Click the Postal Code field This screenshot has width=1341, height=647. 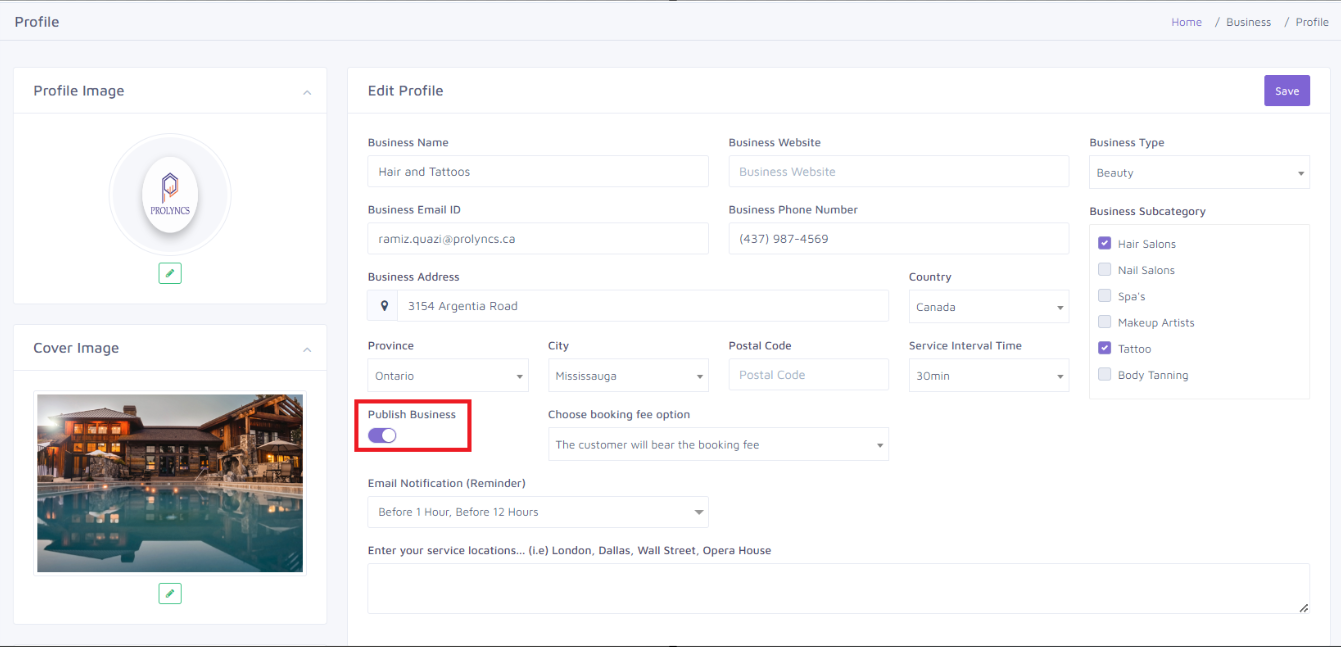[809, 375]
